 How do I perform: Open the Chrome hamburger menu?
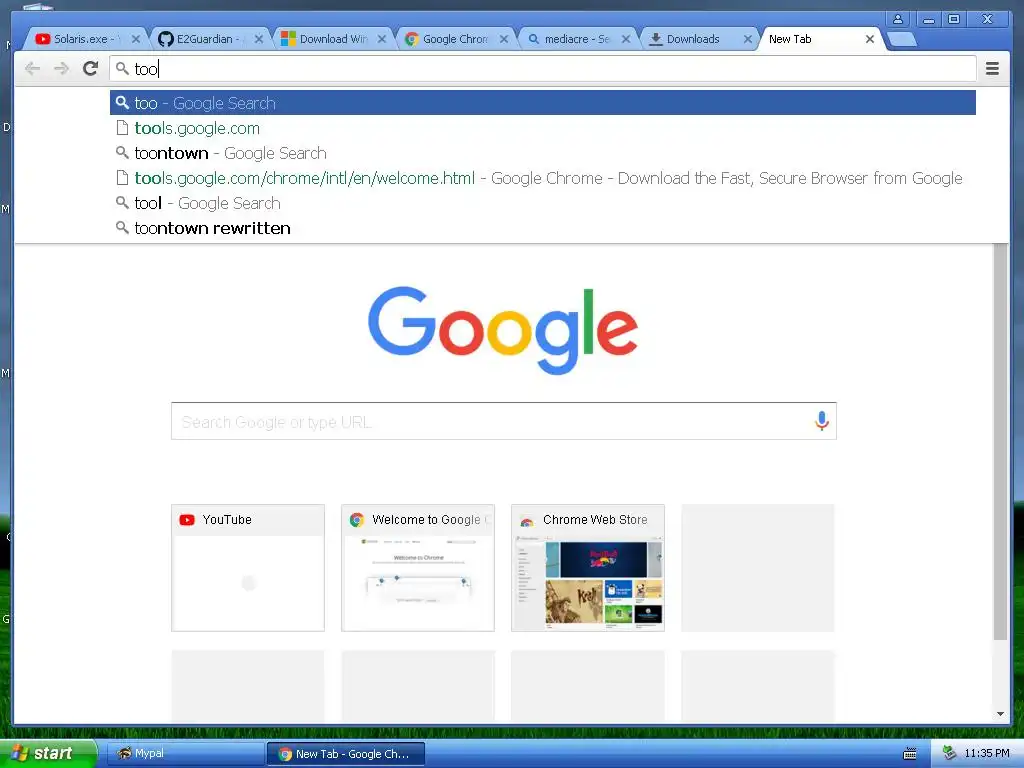(x=992, y=69)
